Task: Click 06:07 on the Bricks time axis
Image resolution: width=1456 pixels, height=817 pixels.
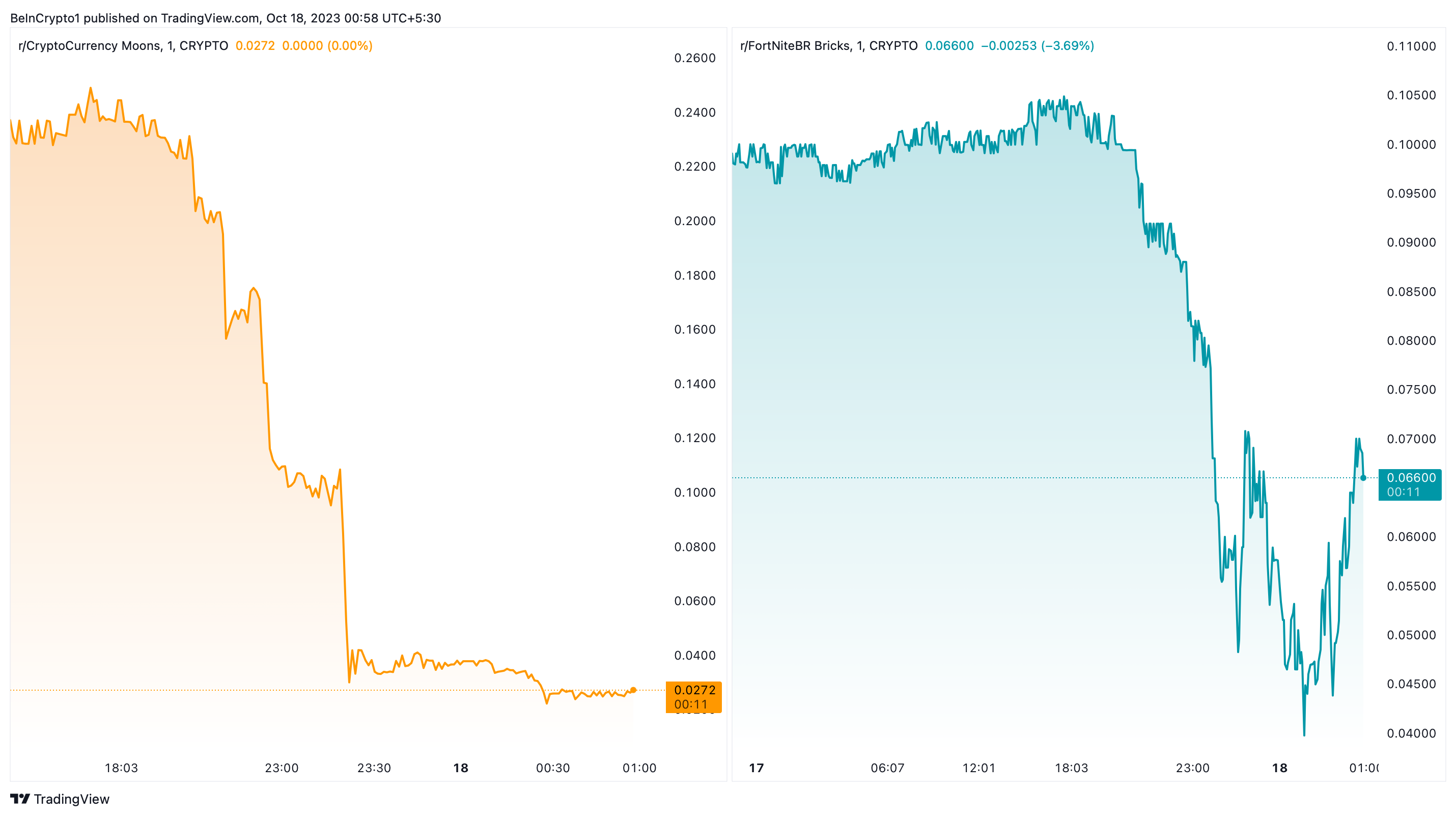Action: pos(887,768)
